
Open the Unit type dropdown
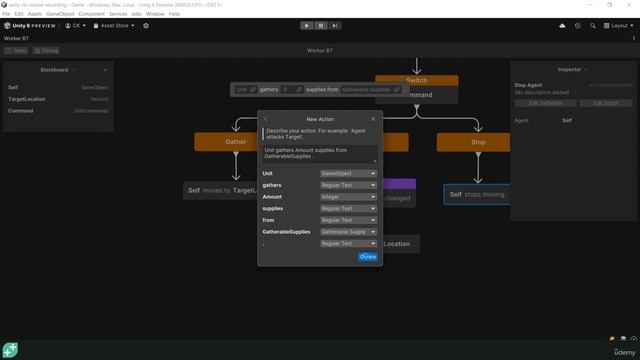coord(348,173)
